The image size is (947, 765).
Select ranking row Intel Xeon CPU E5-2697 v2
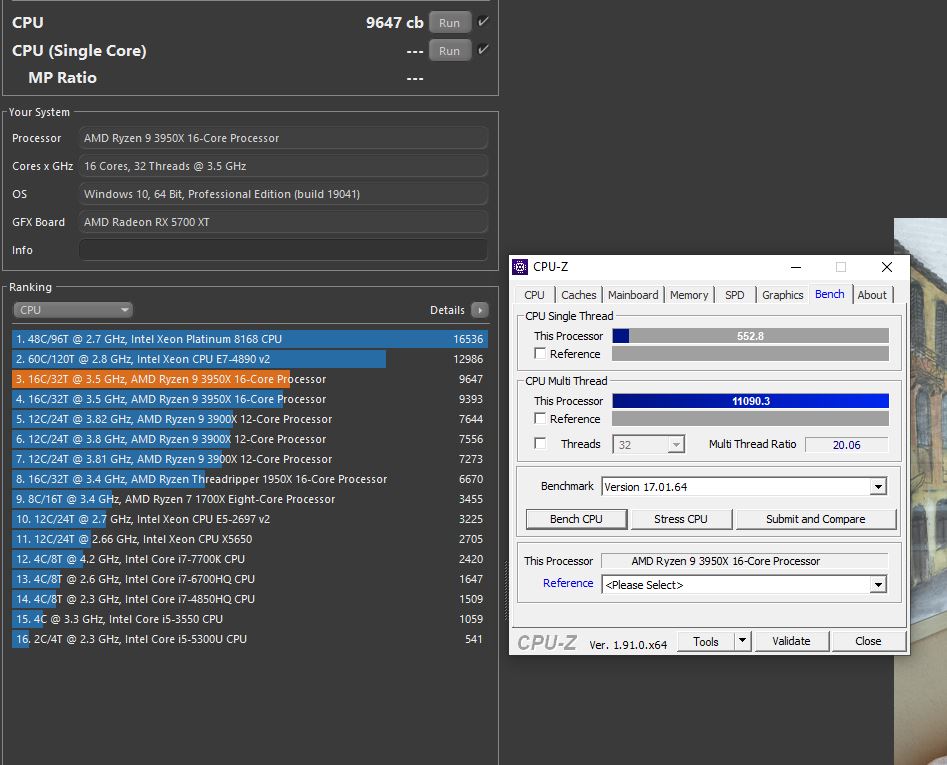(249, 519)
